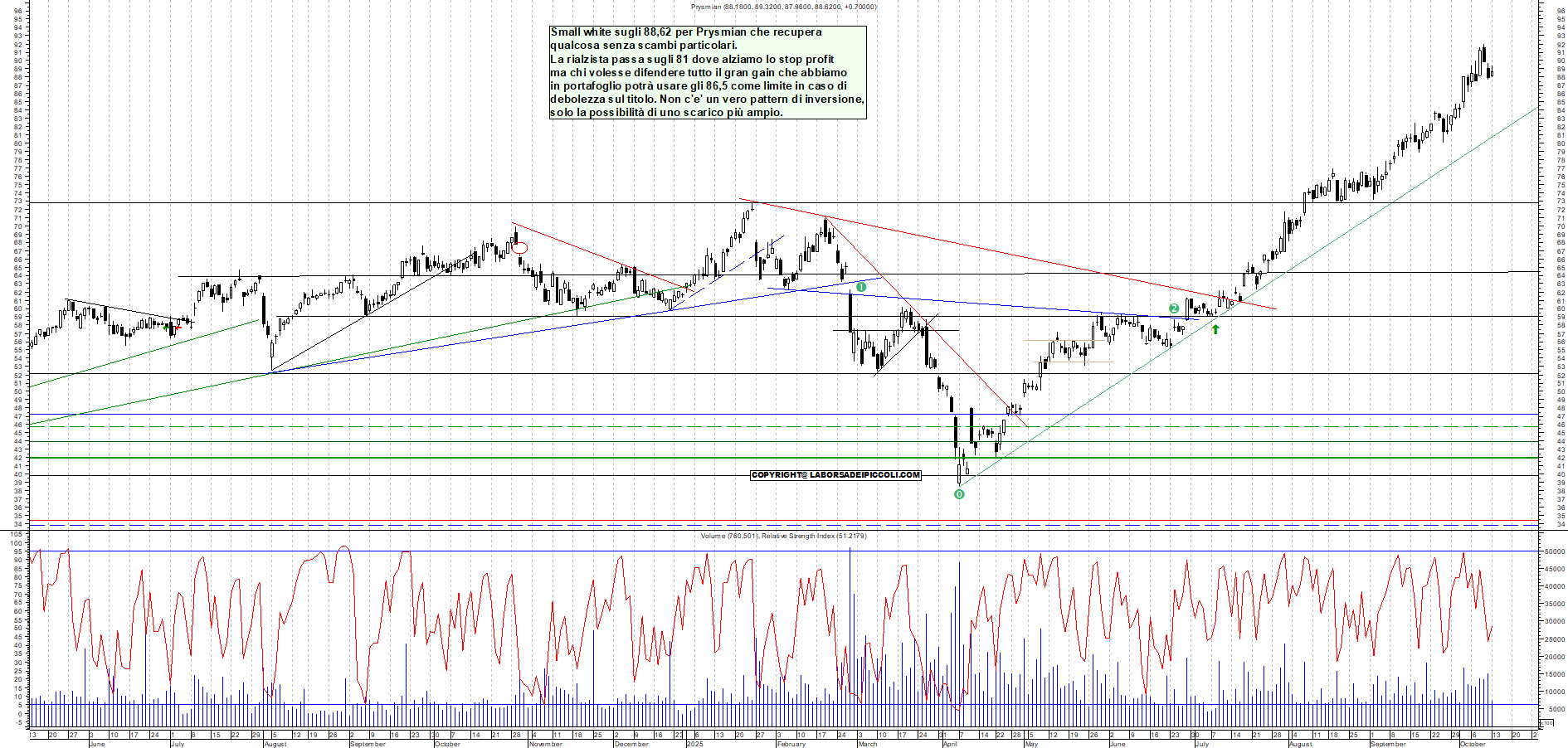The height and width of the screenshot is (748, 1568).
Task: Click the copyright laborsadeipiccoli.com label
Action: [835, 475]
